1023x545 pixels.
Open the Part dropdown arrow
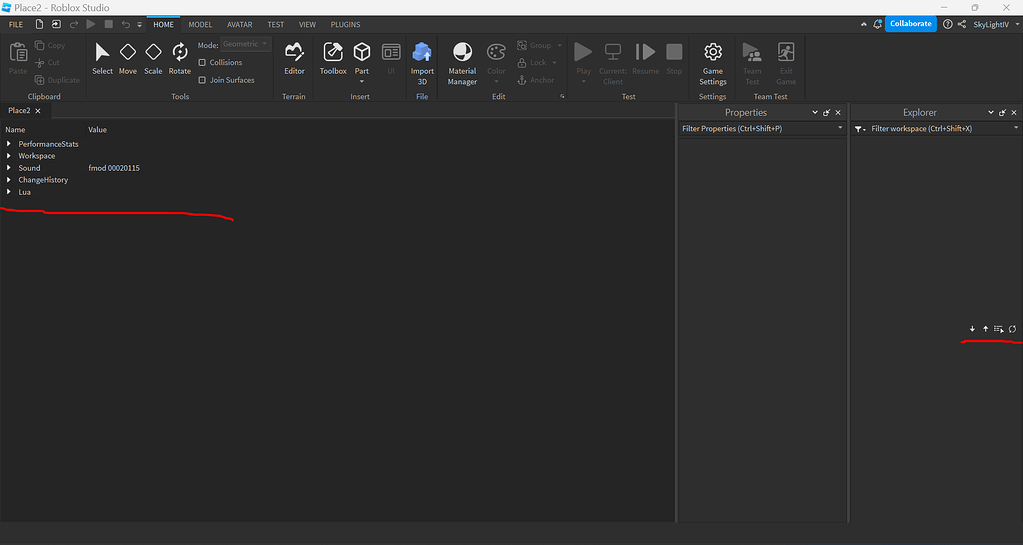(361, 82)
